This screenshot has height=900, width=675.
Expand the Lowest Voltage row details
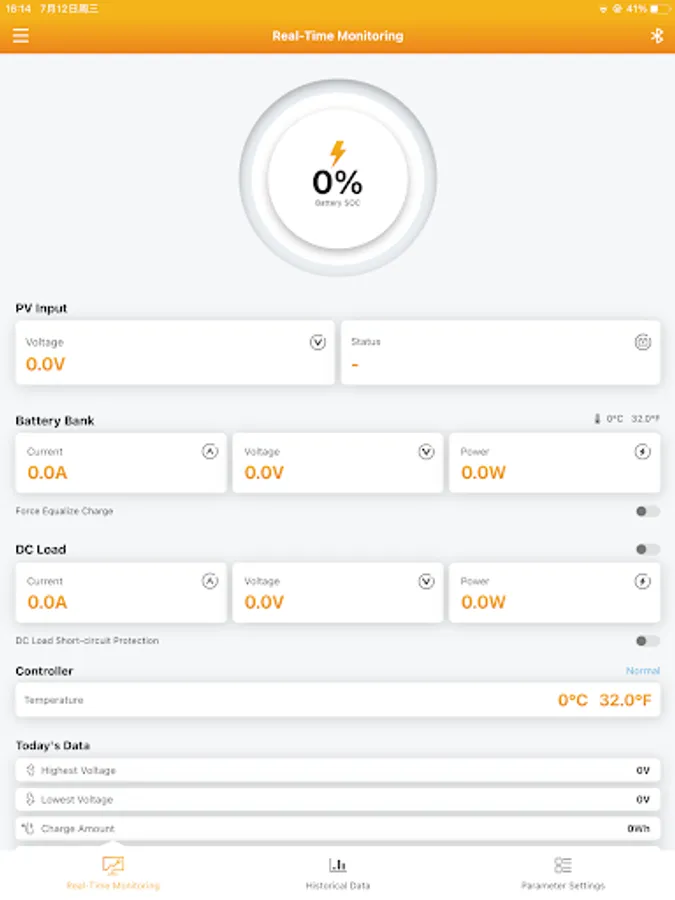pos(337,799)
